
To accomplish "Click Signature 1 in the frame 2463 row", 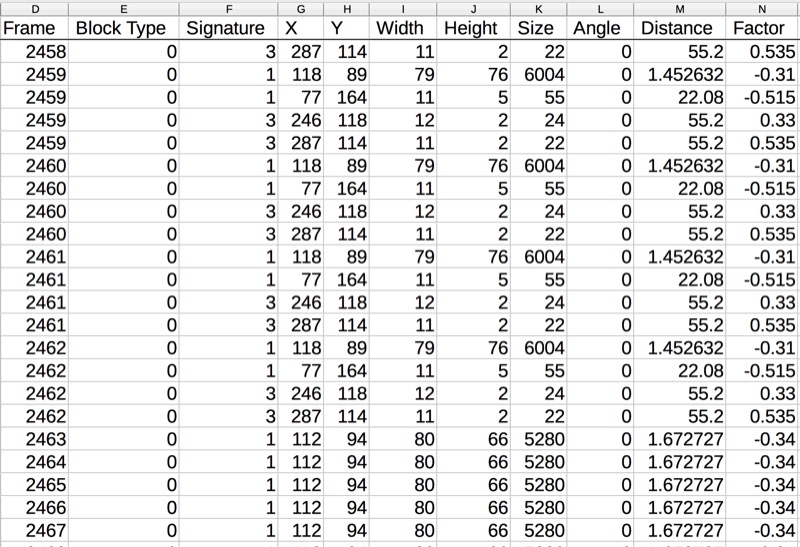I will click(229, 439).
